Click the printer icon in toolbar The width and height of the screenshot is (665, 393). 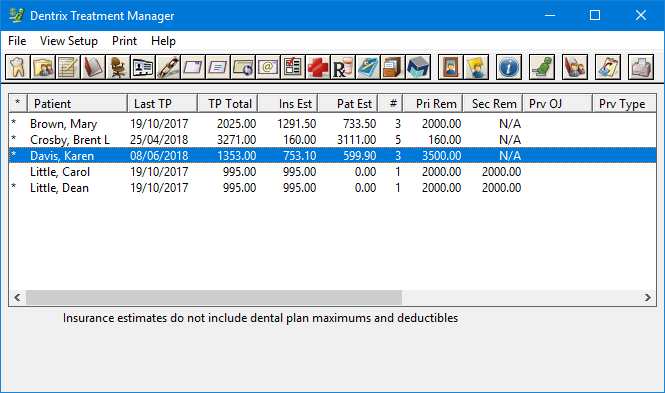coord(641,67)
